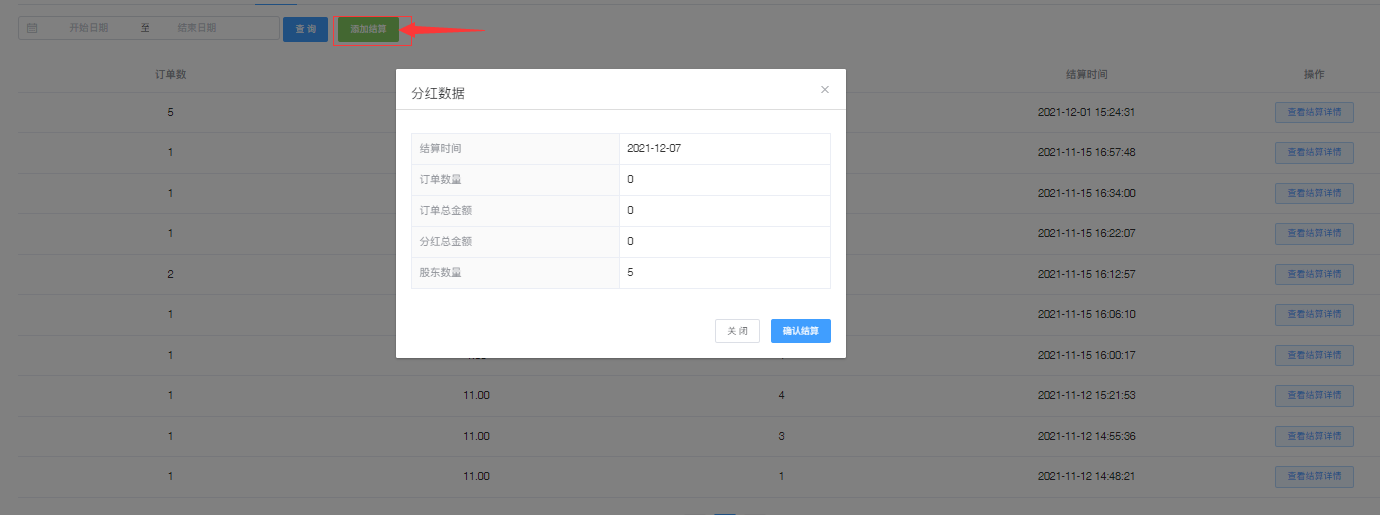Click the 分红数据 dialog title
The image size is (1380, 515).
(x=438, y=94)
